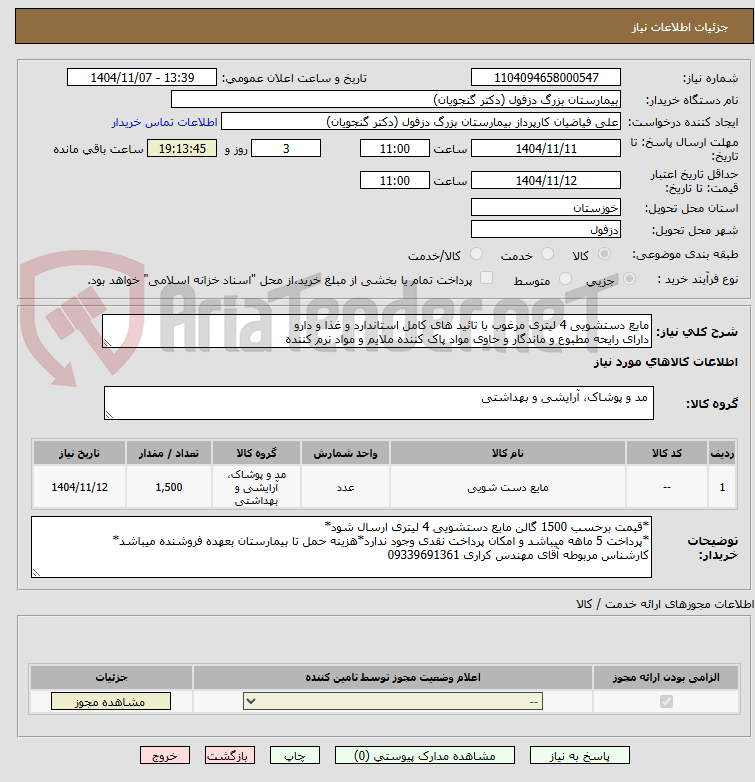
Task: Open the permit status dropdown
Action: [x=393, y=702]
